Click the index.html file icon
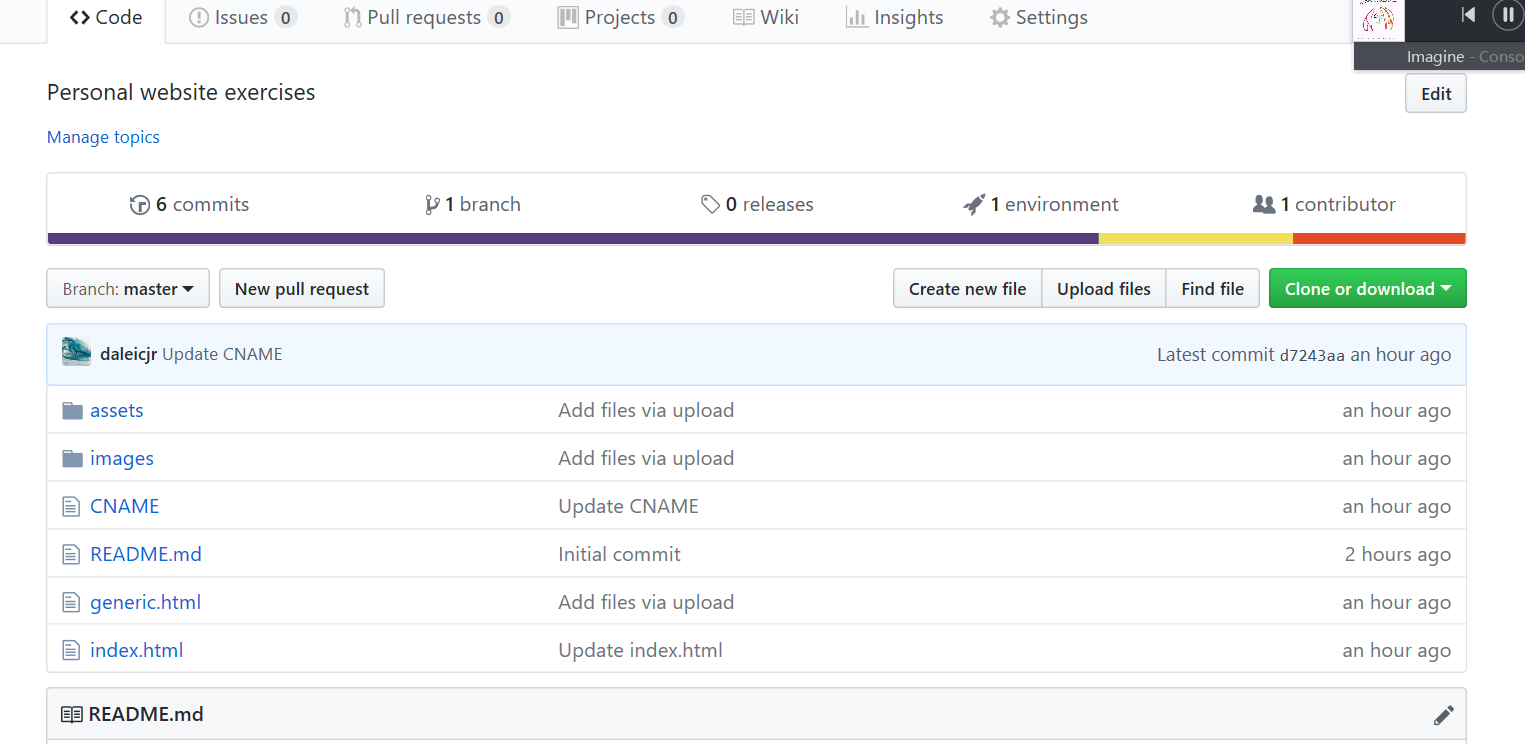The height and width of the screenshot is (744, 1525). tap(71, 651)
